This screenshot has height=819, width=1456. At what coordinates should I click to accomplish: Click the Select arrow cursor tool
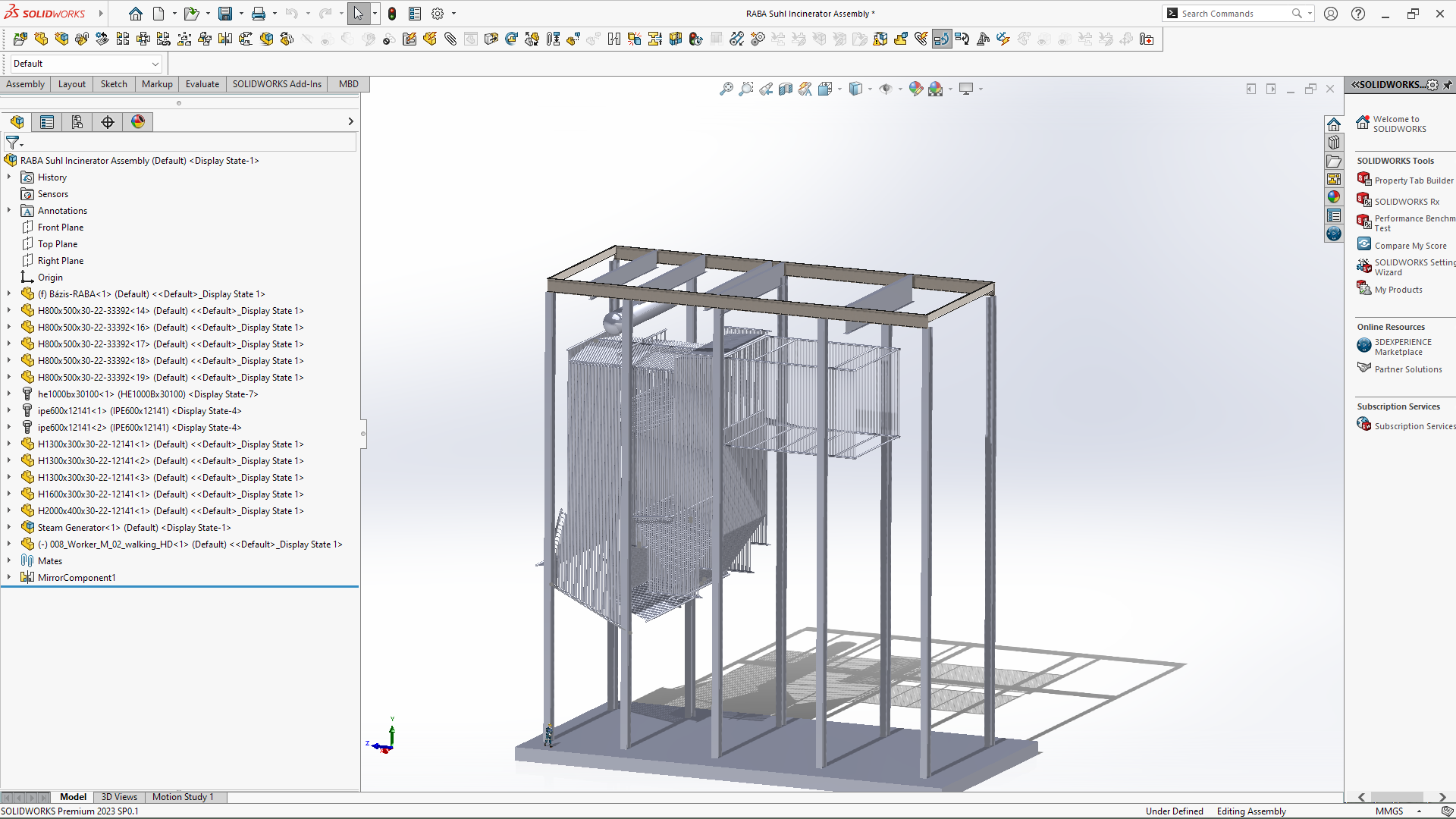pyautogui.click(x=358, y=14)
